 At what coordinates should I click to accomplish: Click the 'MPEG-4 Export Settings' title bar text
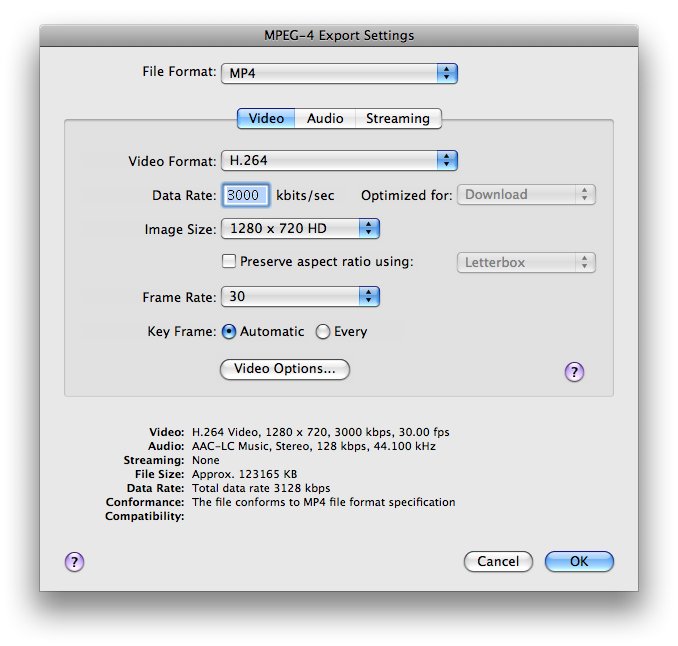click(339, 35)
